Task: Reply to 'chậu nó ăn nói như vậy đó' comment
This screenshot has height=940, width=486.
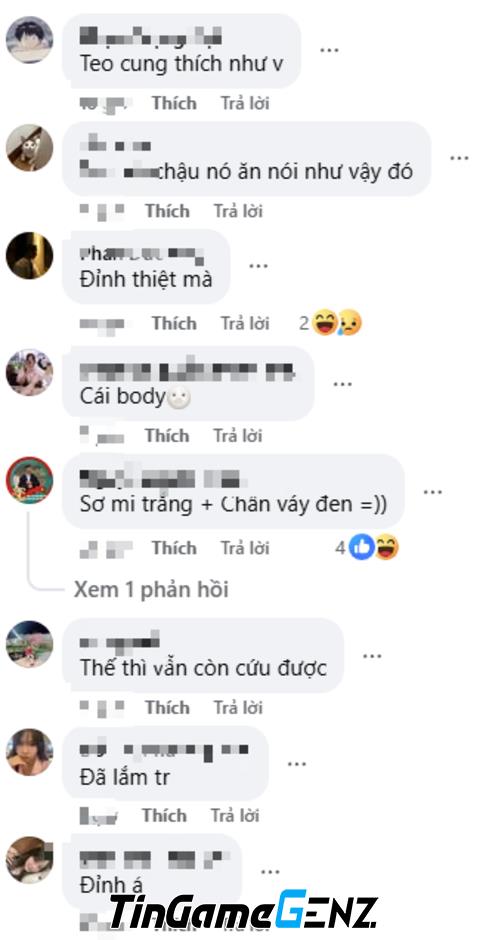Action: [x=238, y=211]
